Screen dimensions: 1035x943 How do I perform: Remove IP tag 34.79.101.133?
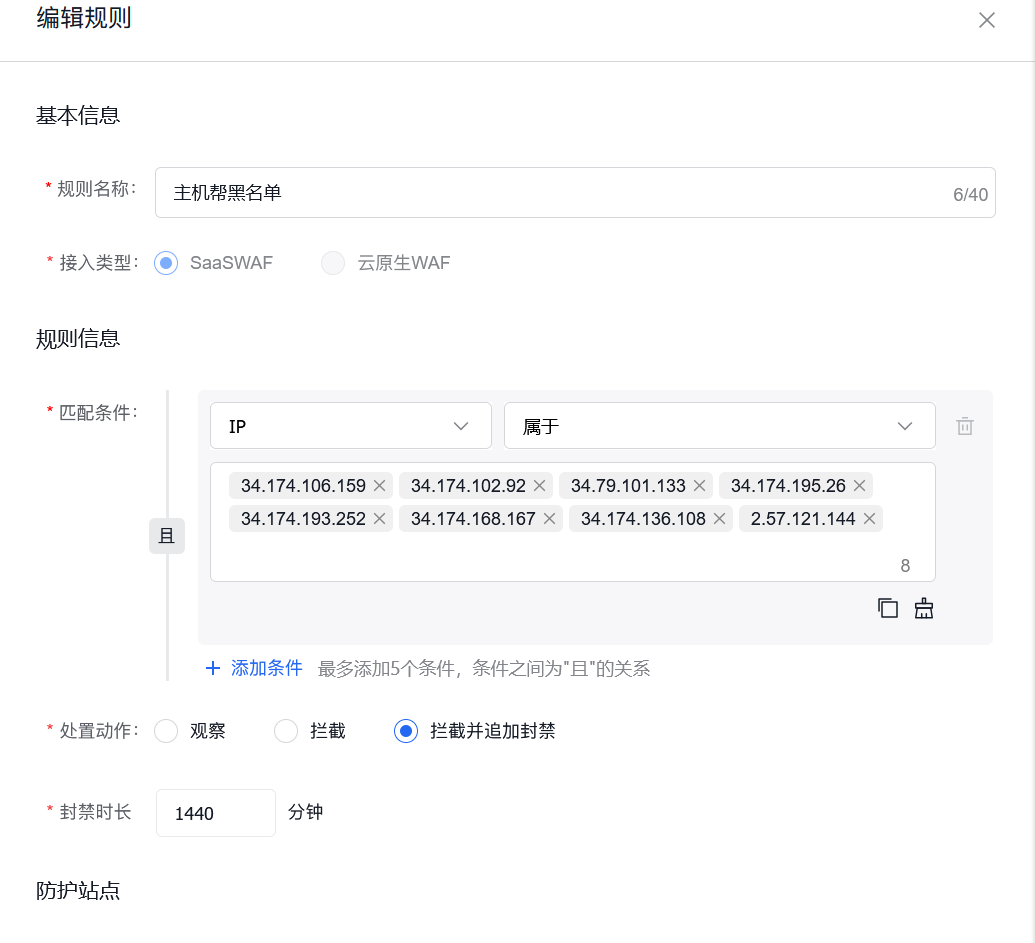(700, 486)
